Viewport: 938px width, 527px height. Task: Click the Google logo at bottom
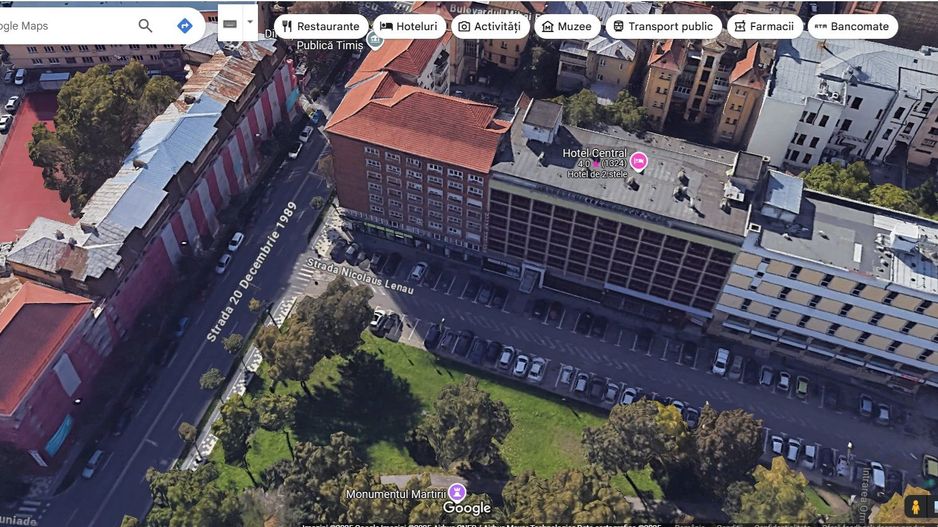pyautogui.click(x=467, y=508)
